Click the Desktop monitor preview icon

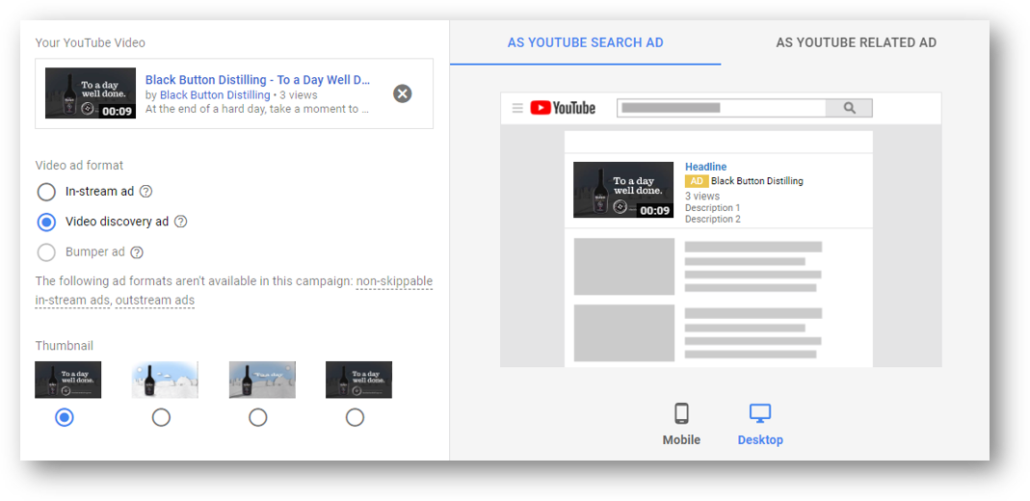point(760,414)
